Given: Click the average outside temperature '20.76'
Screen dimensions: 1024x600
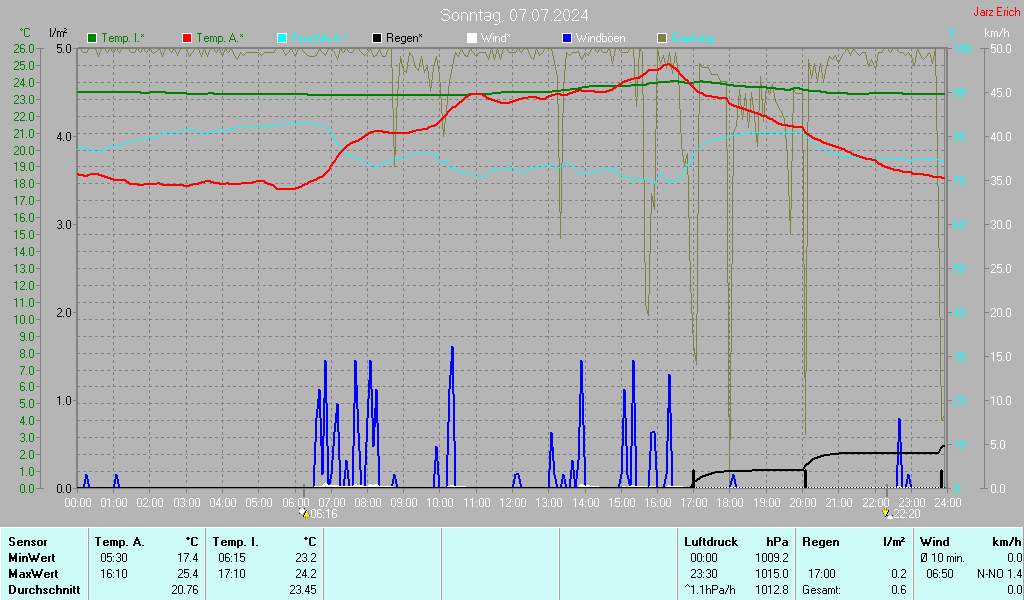Looking at the screenshot, I should pos(185,590).
